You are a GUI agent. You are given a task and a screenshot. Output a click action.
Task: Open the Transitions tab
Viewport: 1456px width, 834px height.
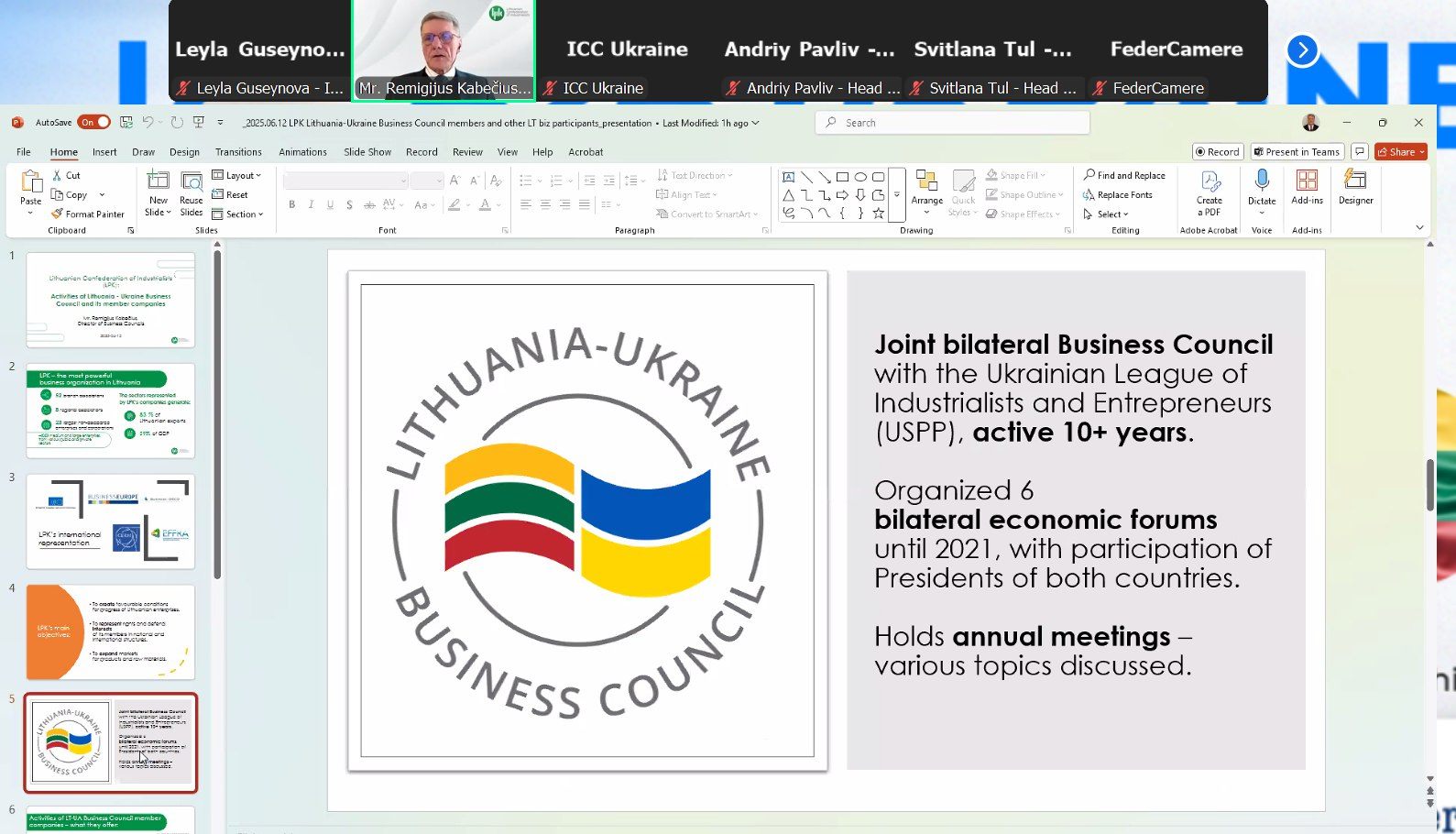(238, 152)
